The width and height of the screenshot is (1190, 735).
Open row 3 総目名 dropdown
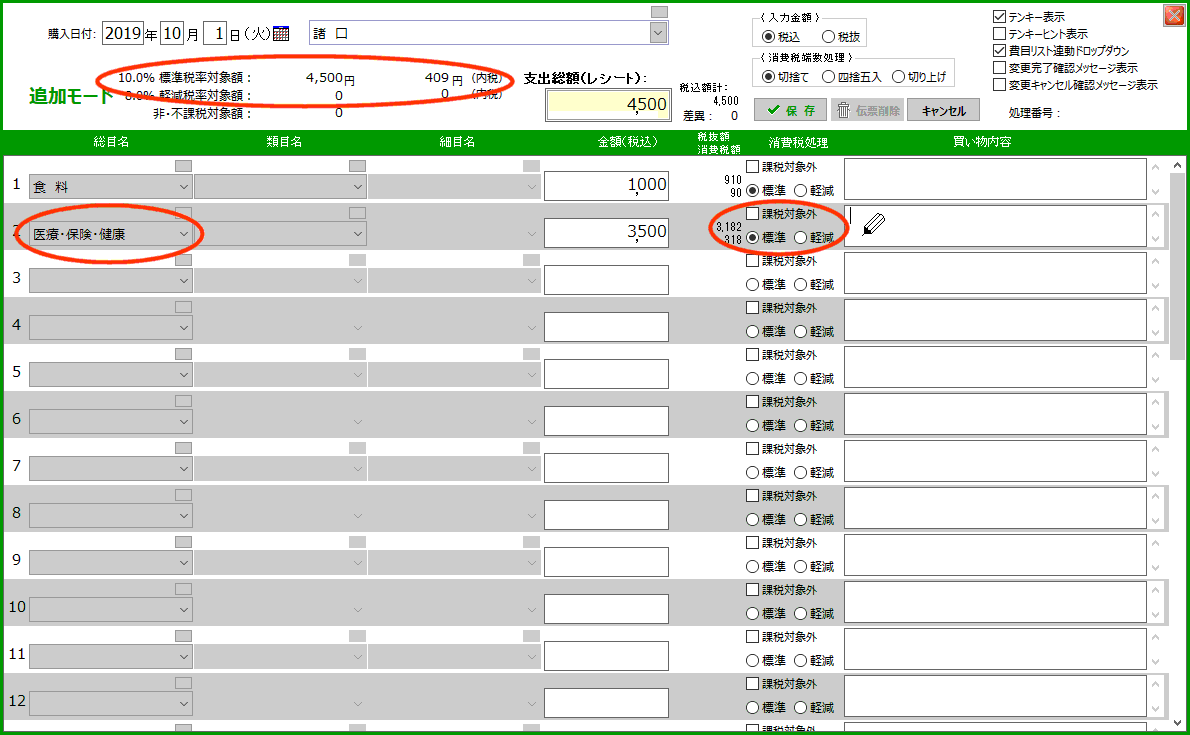tap(184, 281)
